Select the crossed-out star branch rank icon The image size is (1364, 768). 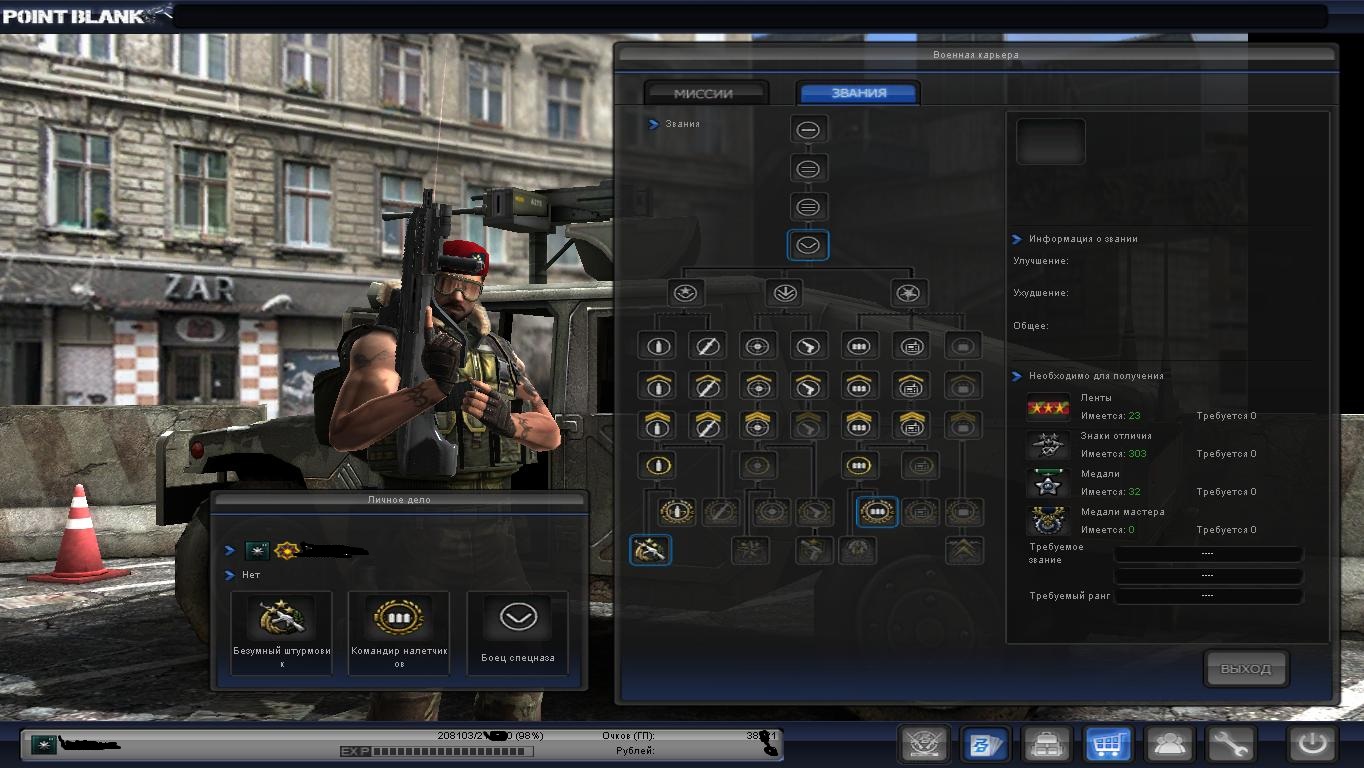(x=909, y=293)
